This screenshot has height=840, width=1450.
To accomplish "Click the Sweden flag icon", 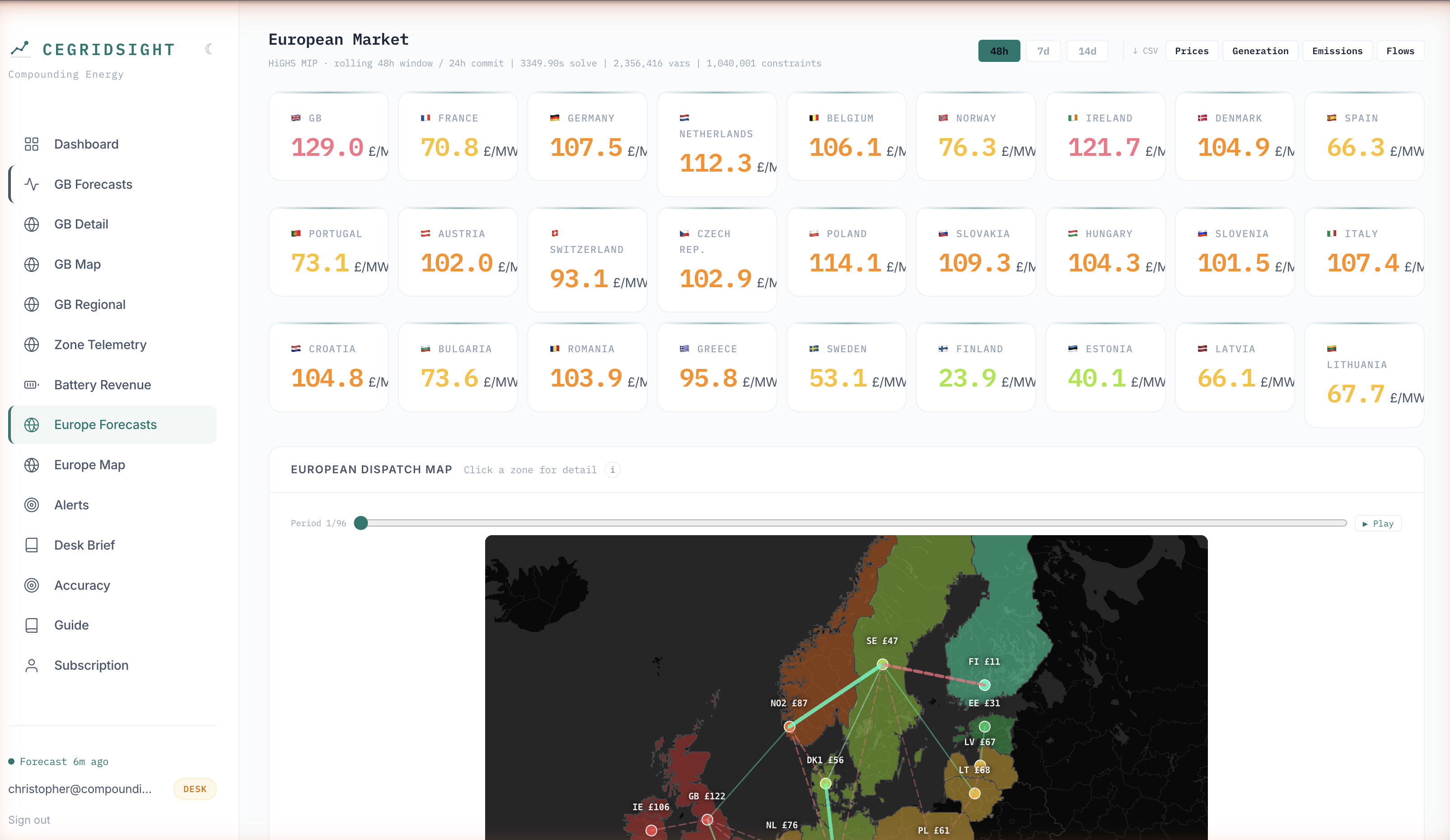I will (814, 349).
